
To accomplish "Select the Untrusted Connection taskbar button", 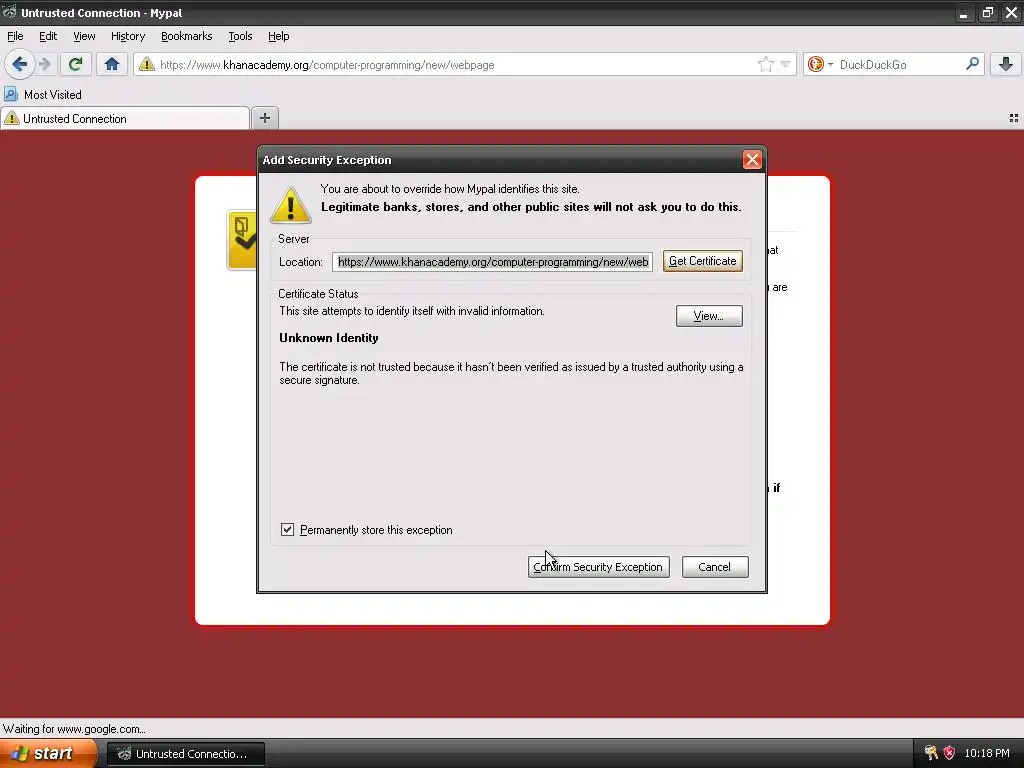I will (185, 754).
